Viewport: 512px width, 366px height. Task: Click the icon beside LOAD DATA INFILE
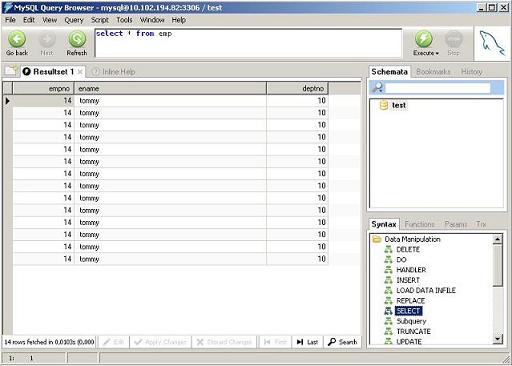pyautogui.click(x=388, y=290)
